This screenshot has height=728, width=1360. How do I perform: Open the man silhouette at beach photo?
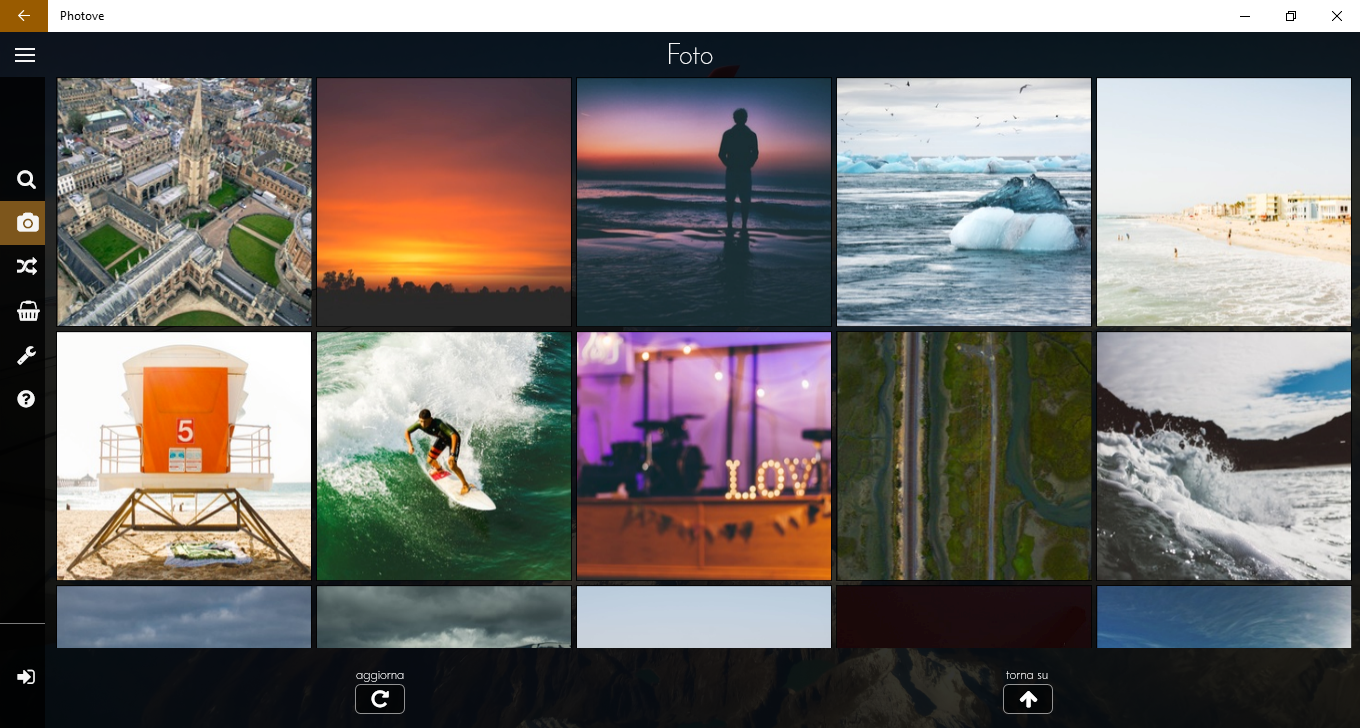coord(704,202)
